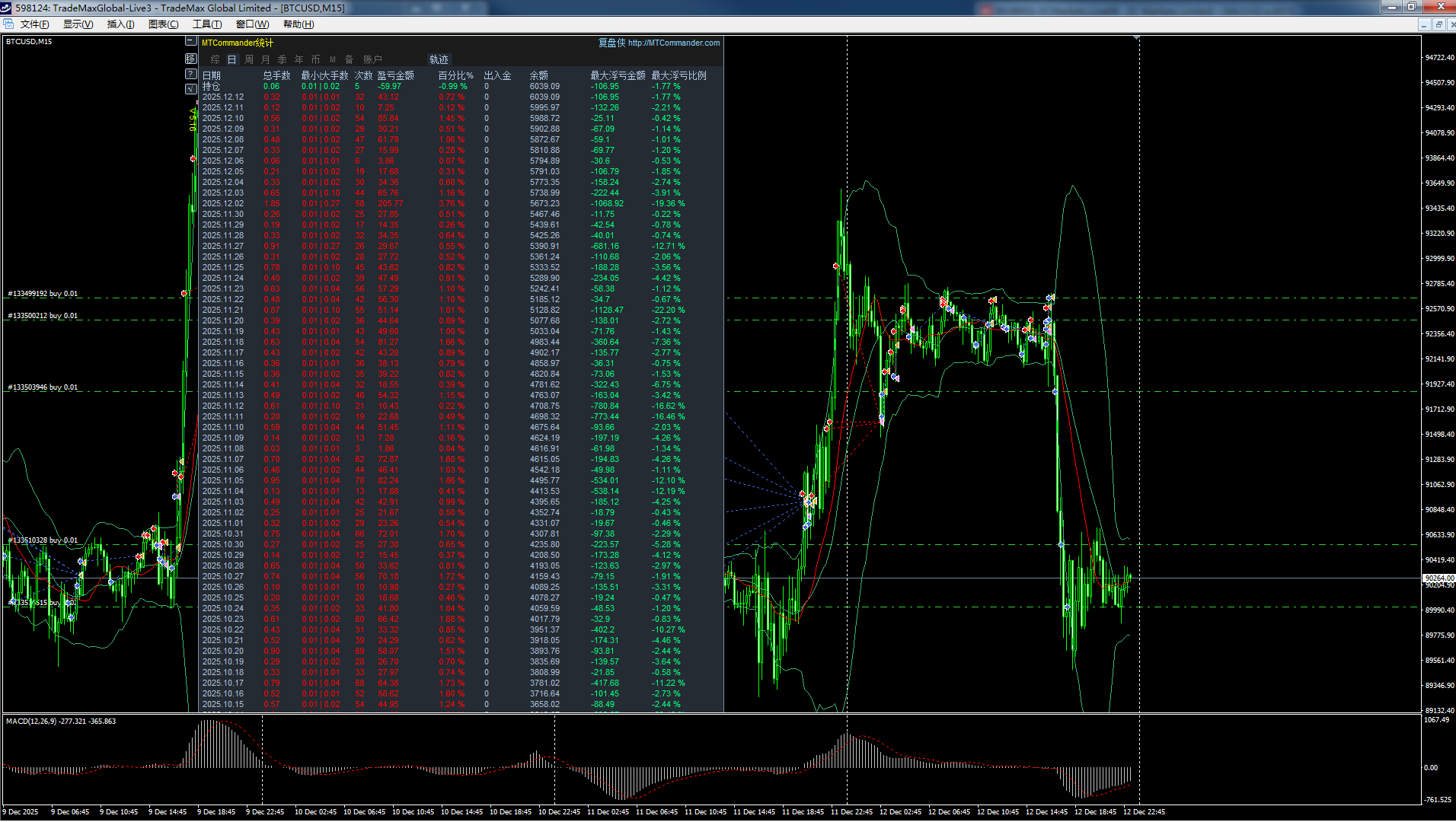Collapse the MTCommander panel with the minus icon
This screenshot has height=822, width=1456.
(x=191, y=42)
